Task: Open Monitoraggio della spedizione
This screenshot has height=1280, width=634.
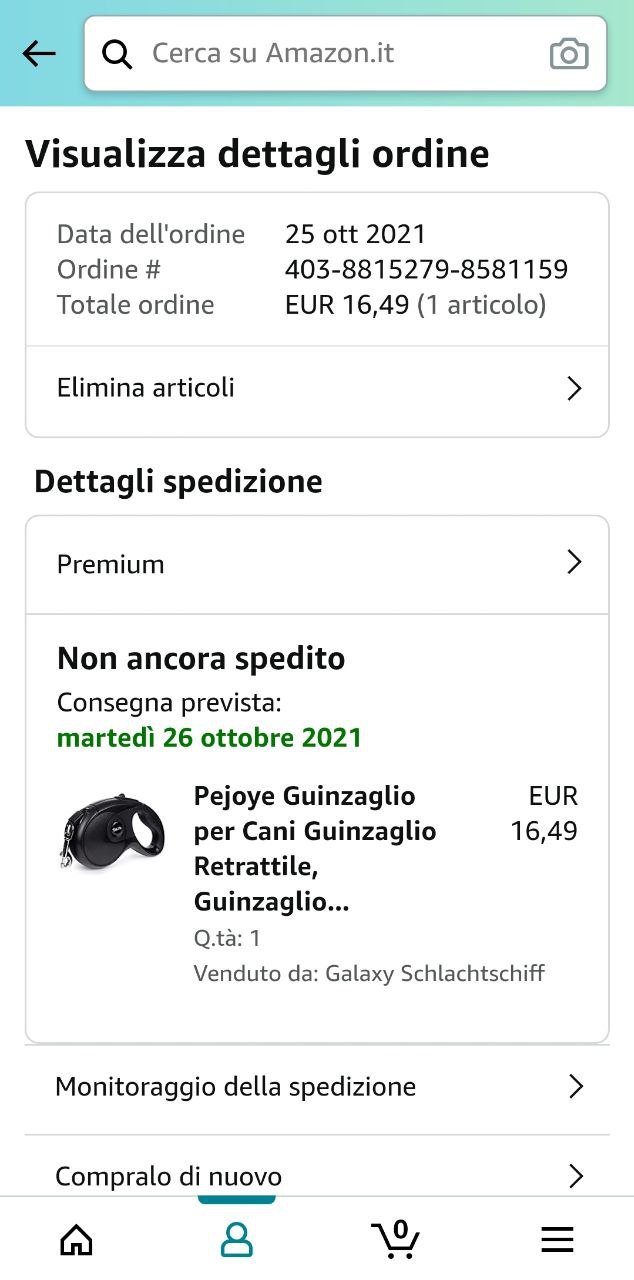Action: (x=236, y=1087)
